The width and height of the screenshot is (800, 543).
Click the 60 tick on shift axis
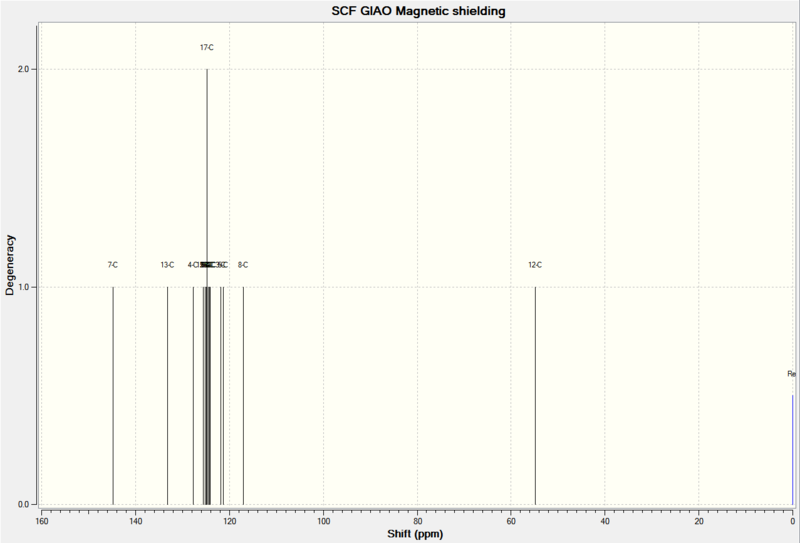[x=511, y=521]
